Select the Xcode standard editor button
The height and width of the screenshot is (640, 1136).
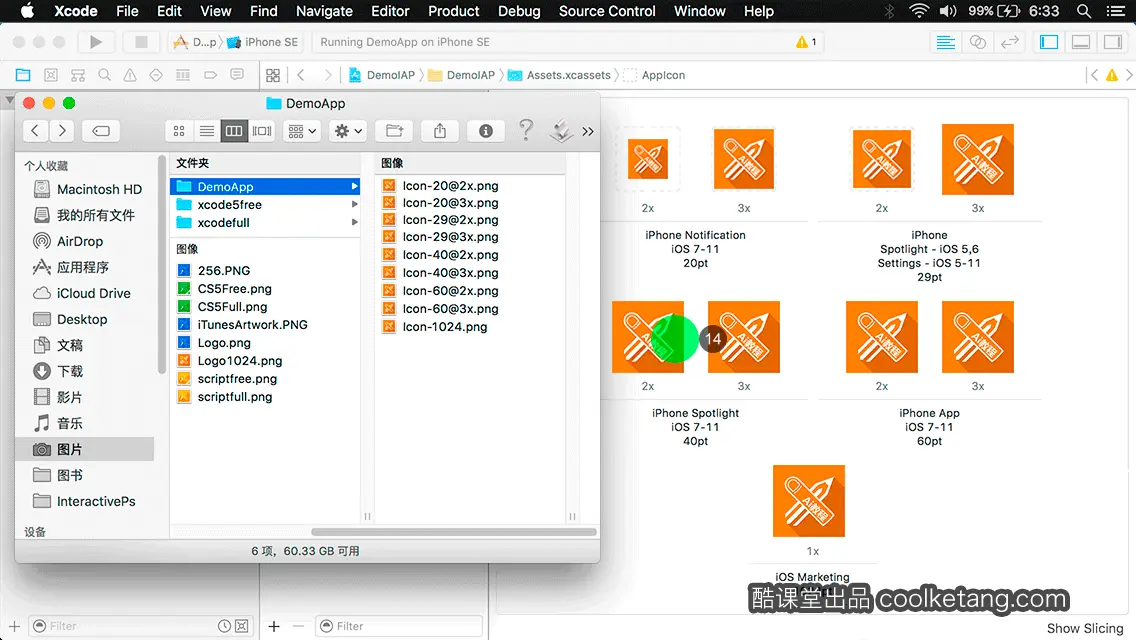click(x=945, y=42)
